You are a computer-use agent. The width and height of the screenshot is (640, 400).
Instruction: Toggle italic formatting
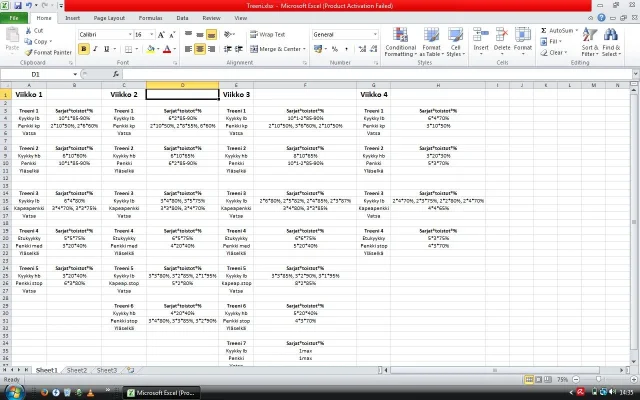click(97, 49)
